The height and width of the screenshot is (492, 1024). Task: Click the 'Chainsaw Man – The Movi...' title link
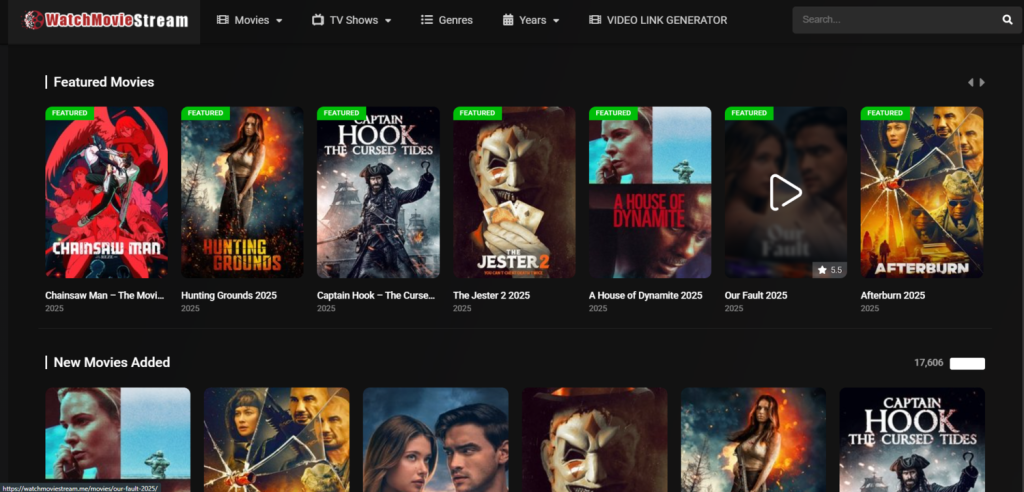(x=104, y=295)
